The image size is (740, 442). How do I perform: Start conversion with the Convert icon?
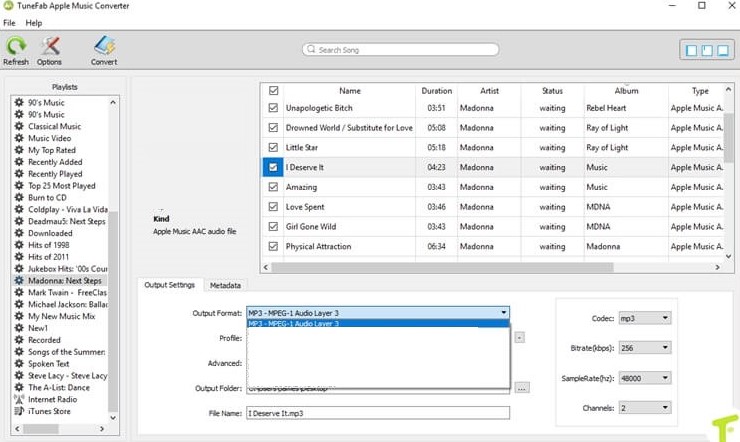104,46
